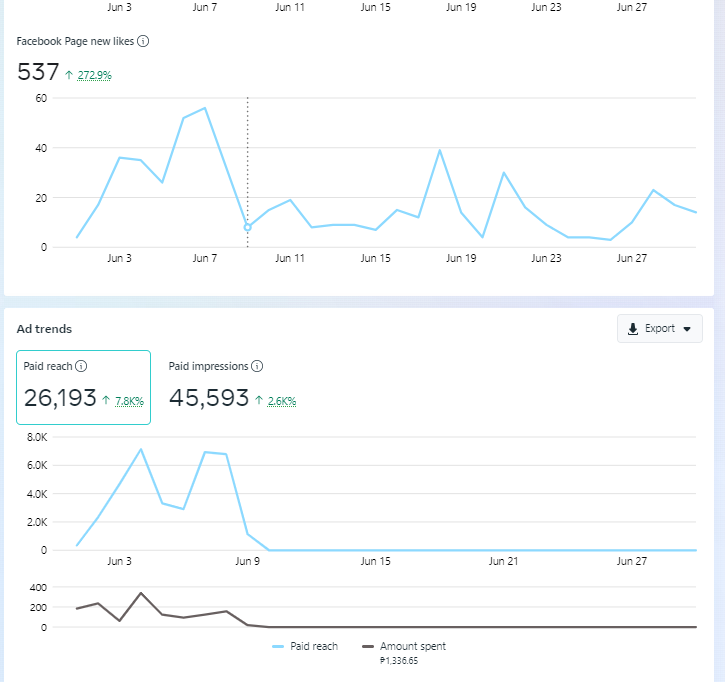Click the download icon on Export button
Image resolution: width=725 pixels, height=682 pixels.
[x=633, y=329]
